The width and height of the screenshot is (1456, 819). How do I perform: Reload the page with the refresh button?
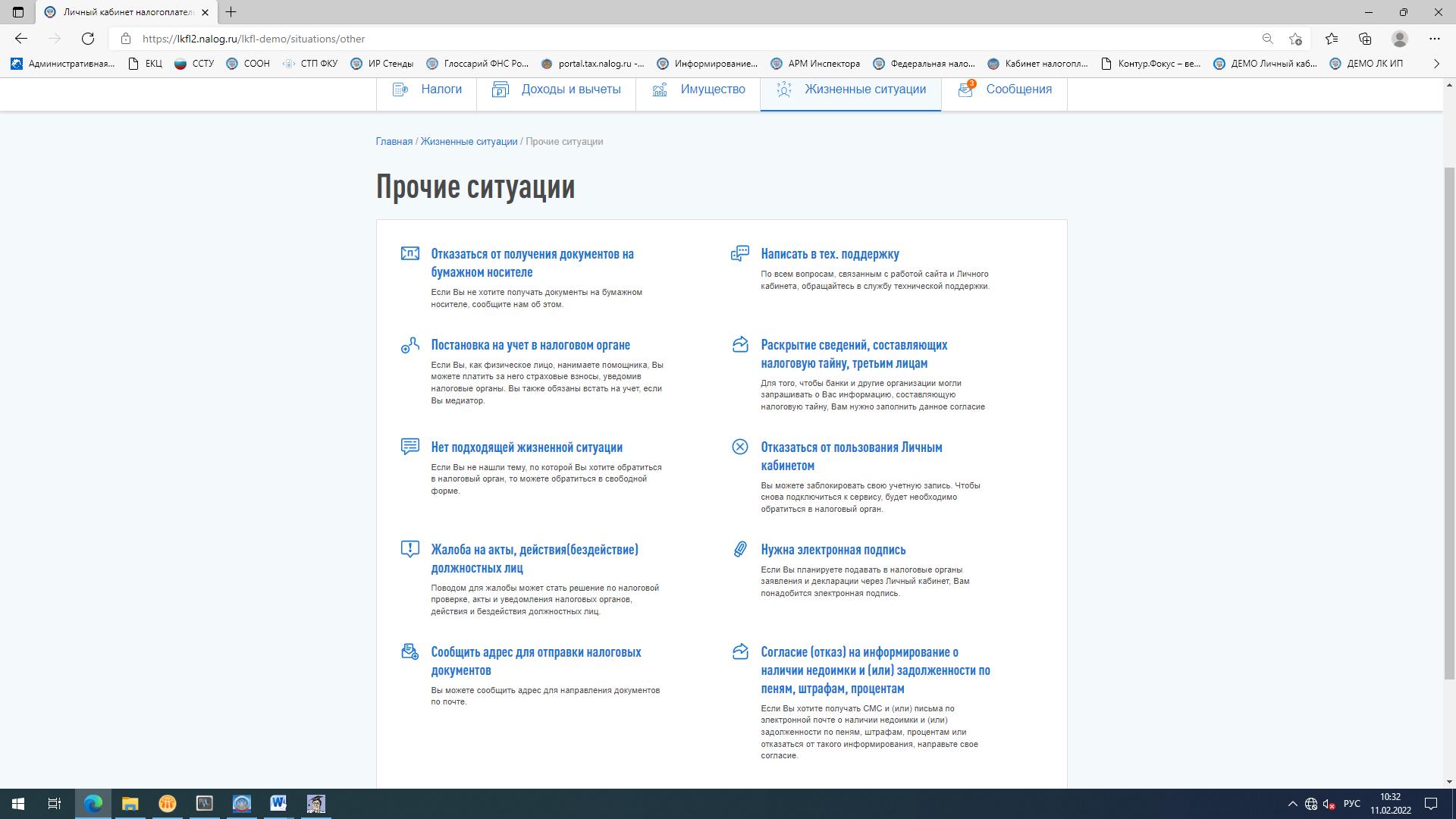coord(88,39)
